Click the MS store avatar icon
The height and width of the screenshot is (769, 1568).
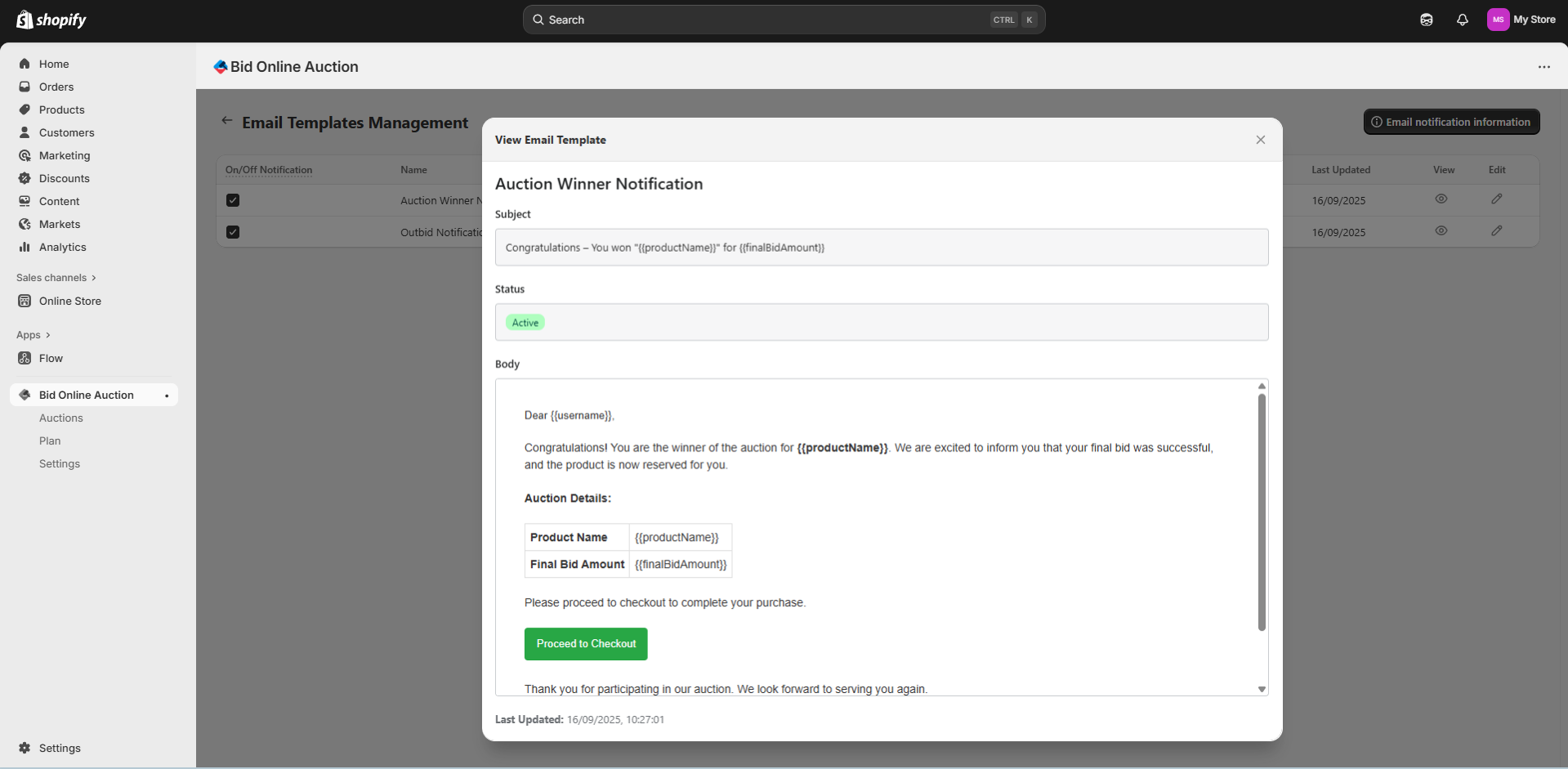point(1498,20)
